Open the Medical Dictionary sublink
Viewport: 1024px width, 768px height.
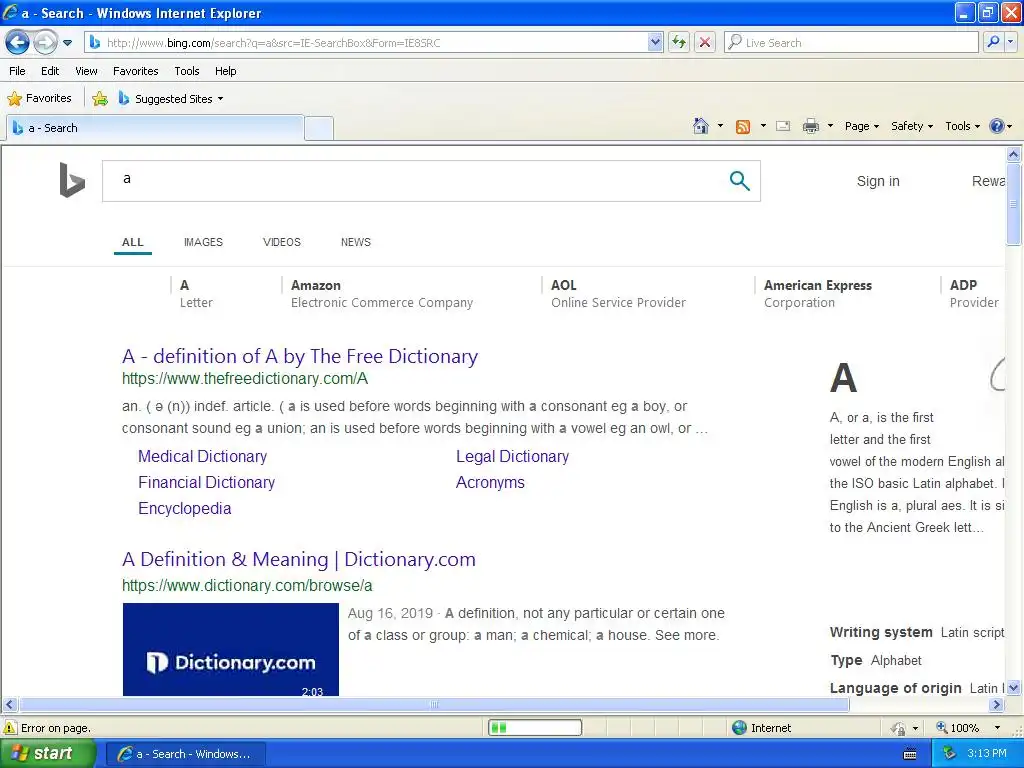(202, 456)
